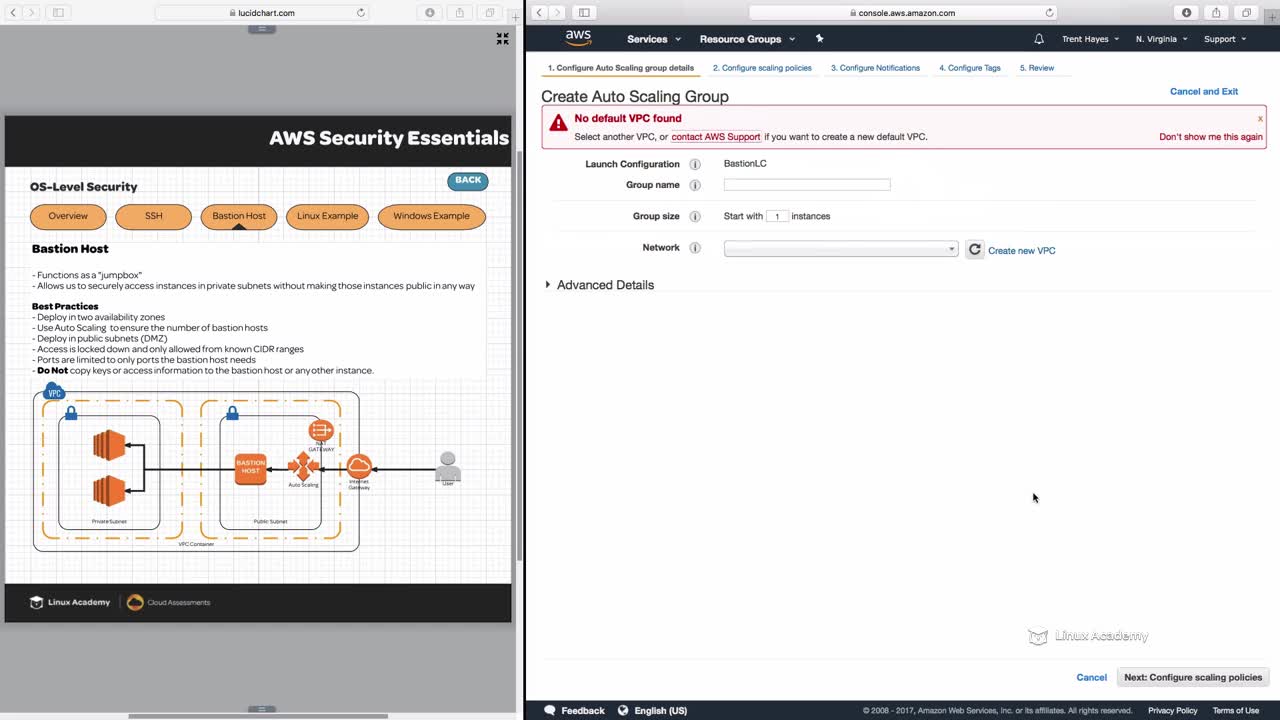The image size is (1280, 720).
Task: Open the N. Virginia region menu
Action: tap(1161, 39)
